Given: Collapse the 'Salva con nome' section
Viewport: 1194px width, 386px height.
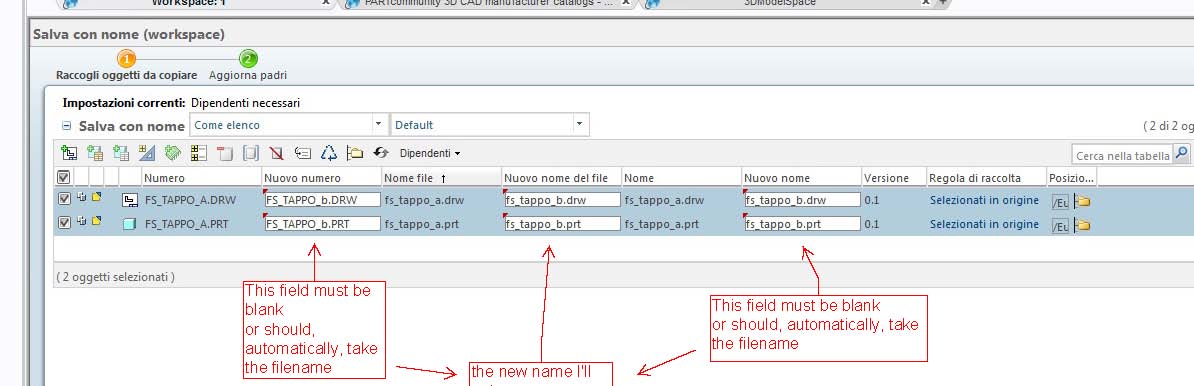Looking at the screenshot, I should [66, 126].
